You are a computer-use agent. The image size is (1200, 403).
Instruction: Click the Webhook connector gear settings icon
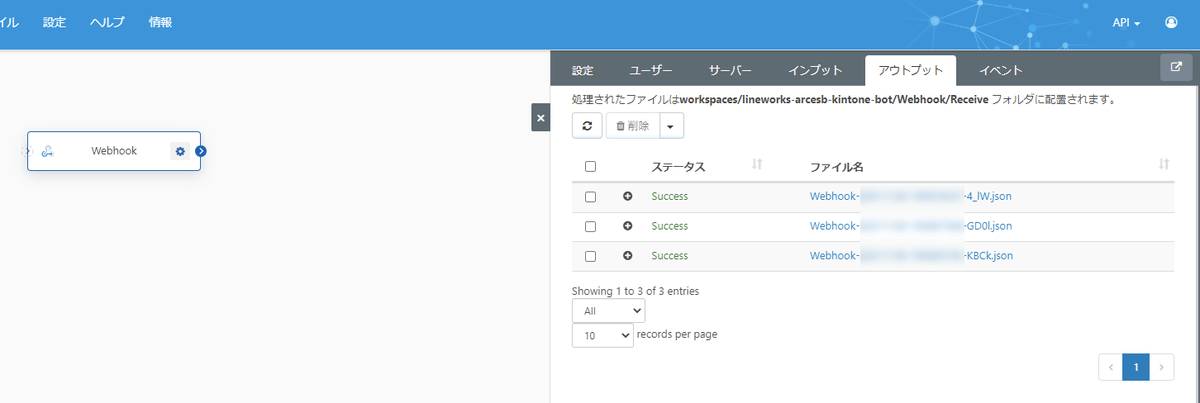(x=180, y=151)
